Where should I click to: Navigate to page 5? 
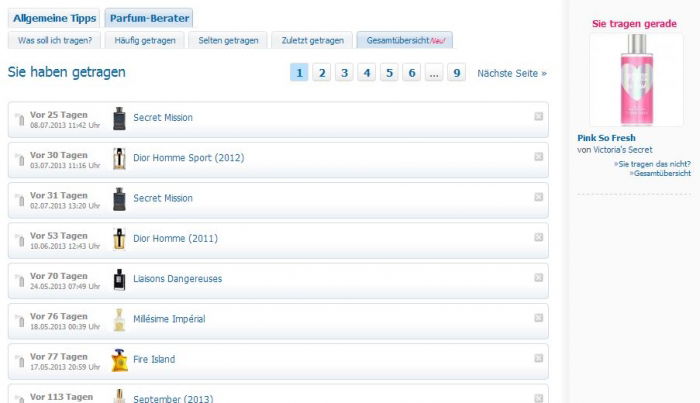[389, 72]
